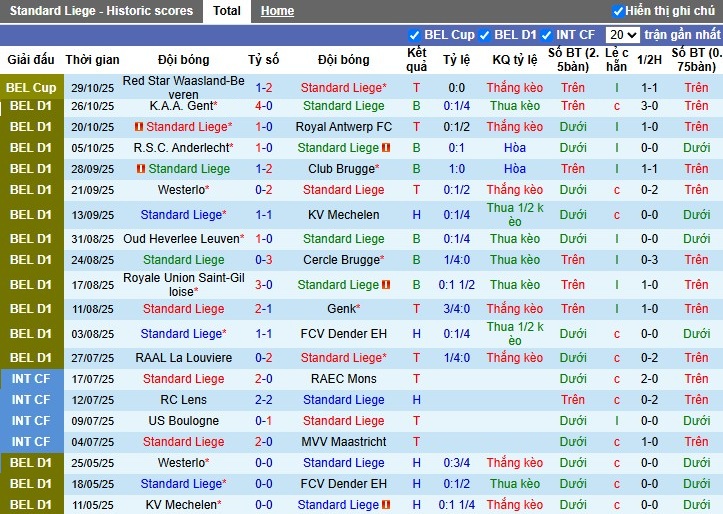Click red card icon in Royale Union 17/08/25 row
This screenshot has width=723, height=514.
pyautogui.click(x=386, y=284)
